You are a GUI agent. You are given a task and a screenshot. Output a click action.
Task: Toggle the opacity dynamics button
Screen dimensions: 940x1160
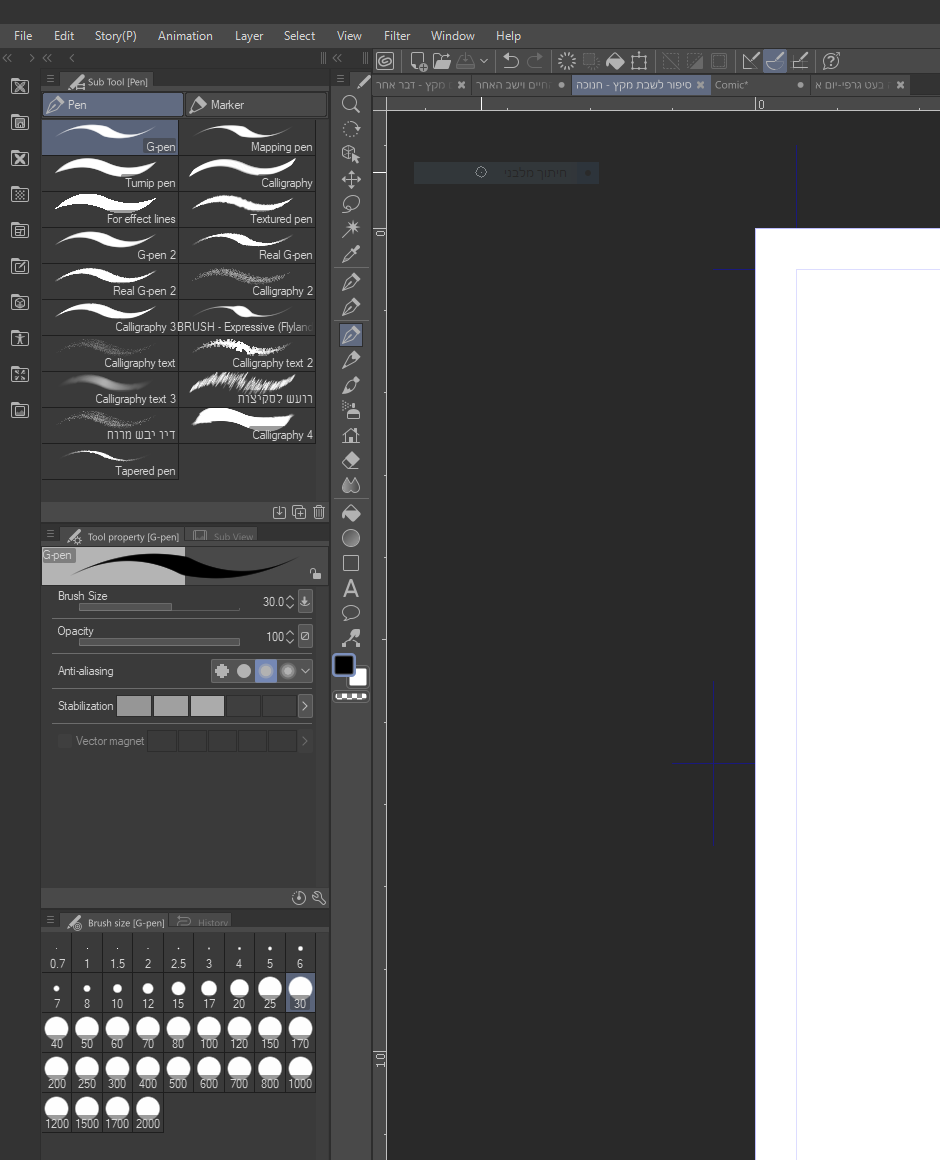(305, 636)
